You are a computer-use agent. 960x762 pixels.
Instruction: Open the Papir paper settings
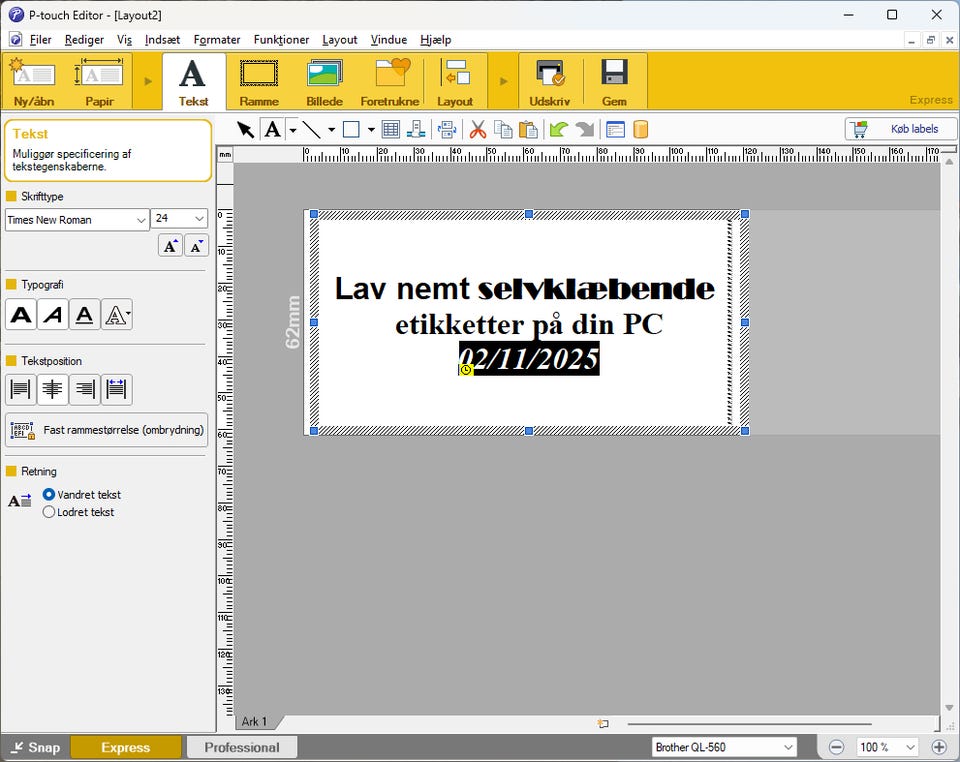point(99,81)
